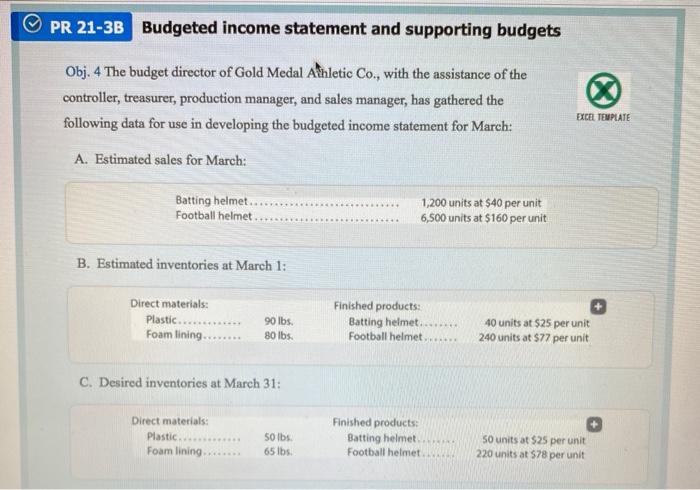700x490 pixels.
Task: Open the Excel Template icon
Action: (x=603, y=90)
